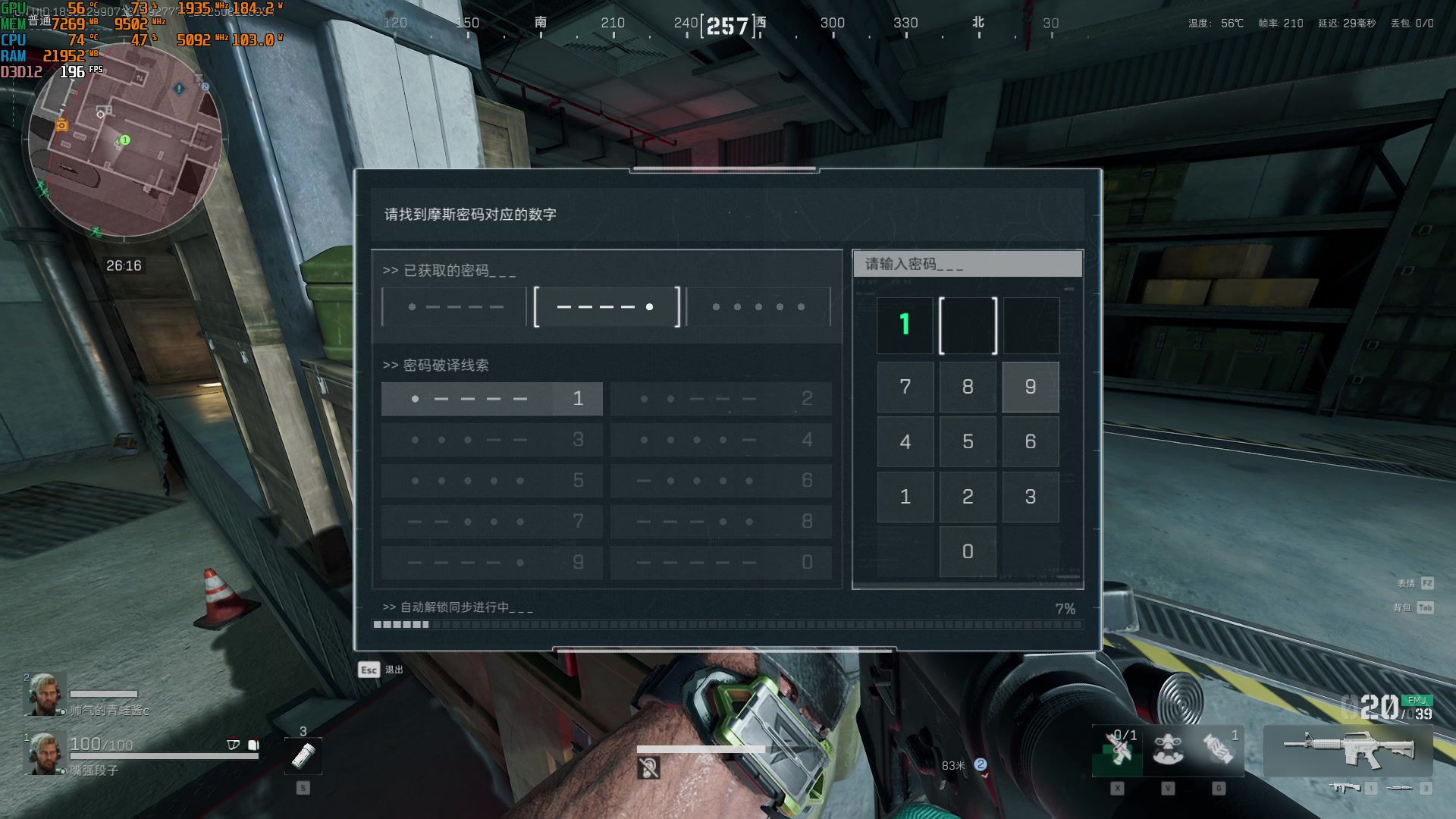Click the grenade item slot icon

[x=303, y=756]
